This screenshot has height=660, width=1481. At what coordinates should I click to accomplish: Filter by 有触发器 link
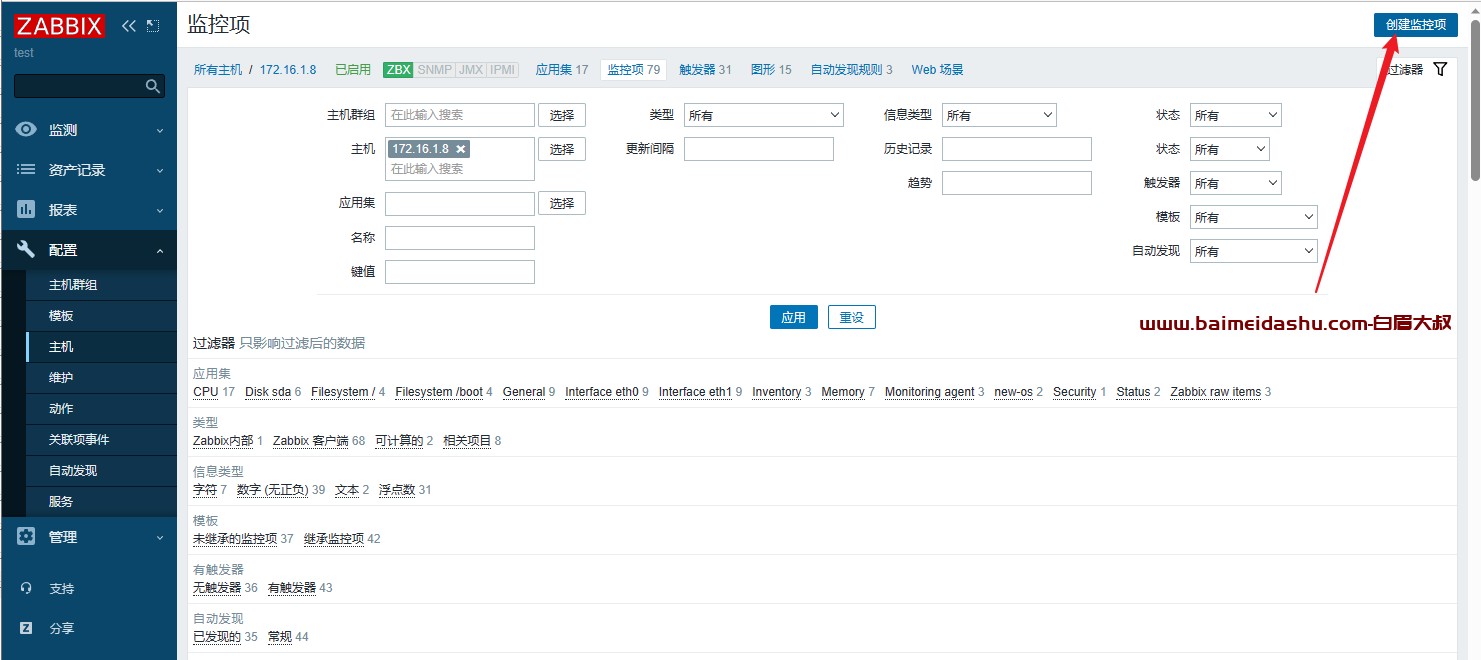(292, 588)
